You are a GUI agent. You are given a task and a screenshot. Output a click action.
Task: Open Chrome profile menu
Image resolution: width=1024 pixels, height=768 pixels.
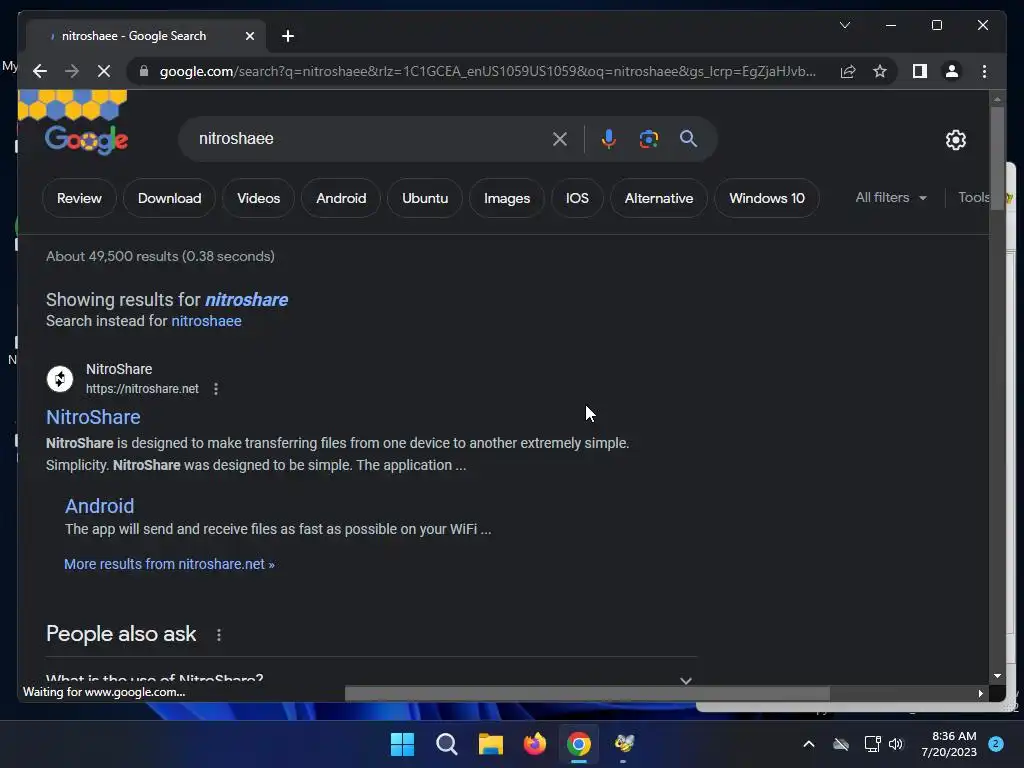click(952, 71)
